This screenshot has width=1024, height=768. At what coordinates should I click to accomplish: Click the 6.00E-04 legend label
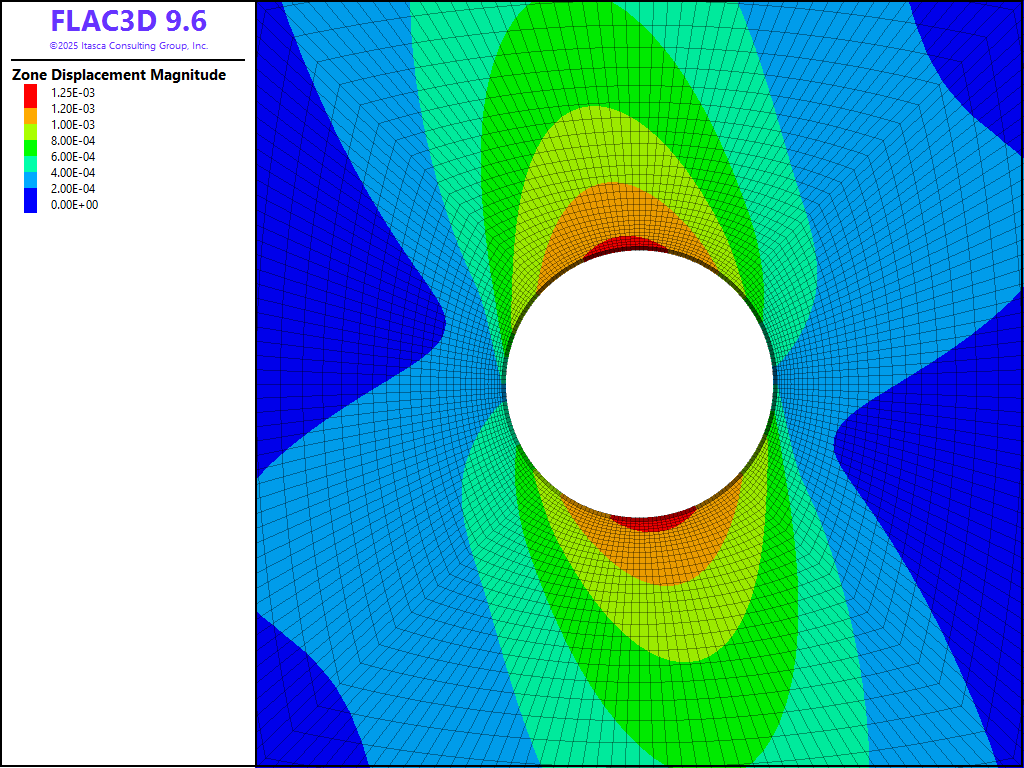tap(73, 157)
